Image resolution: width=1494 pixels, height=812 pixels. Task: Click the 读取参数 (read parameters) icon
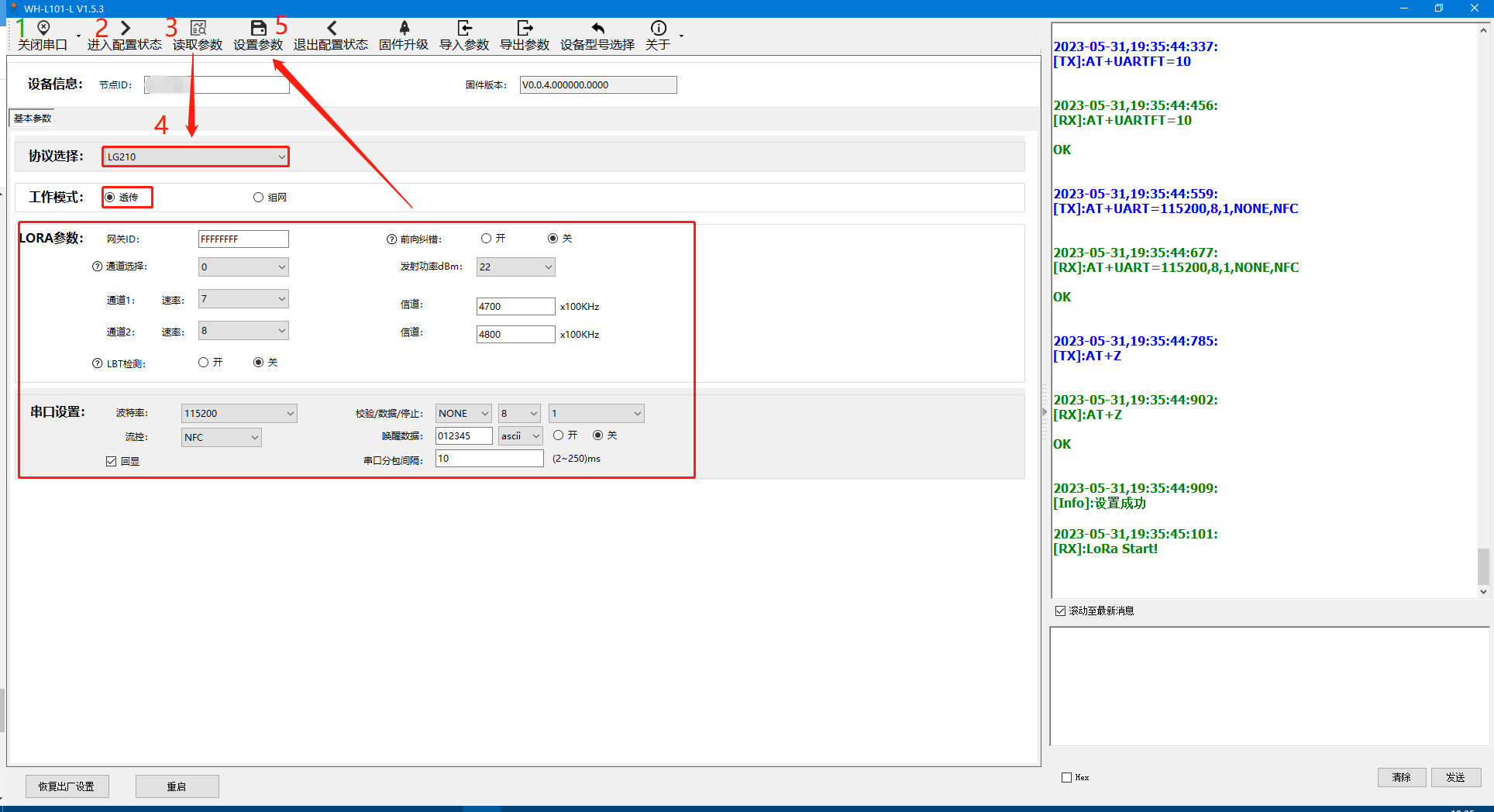(198, 29)
